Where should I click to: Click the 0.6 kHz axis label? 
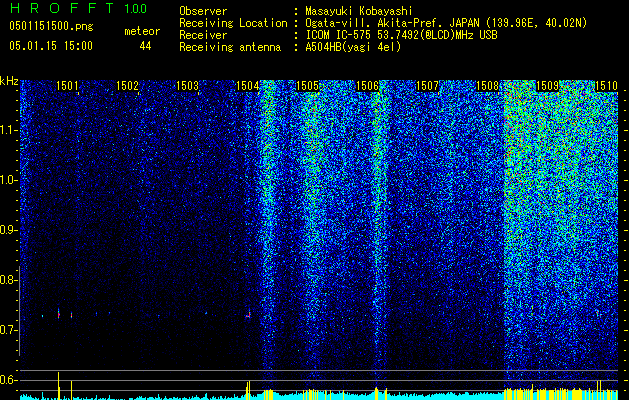click(8, 380)
